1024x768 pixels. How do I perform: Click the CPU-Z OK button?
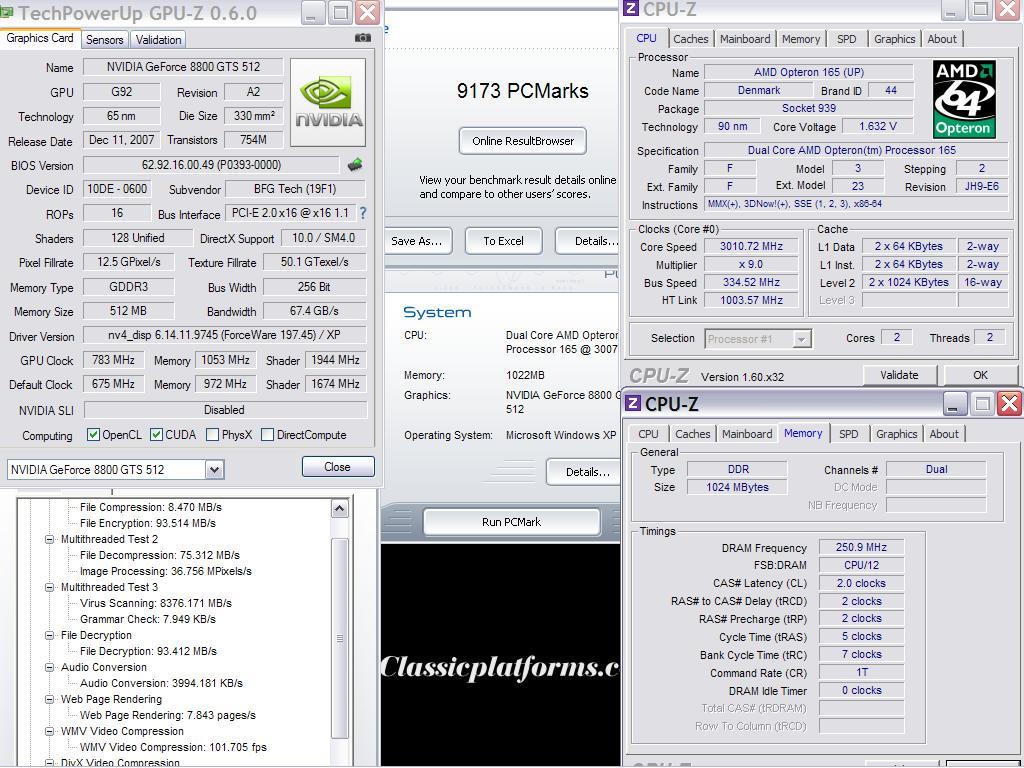click(980, 376)
